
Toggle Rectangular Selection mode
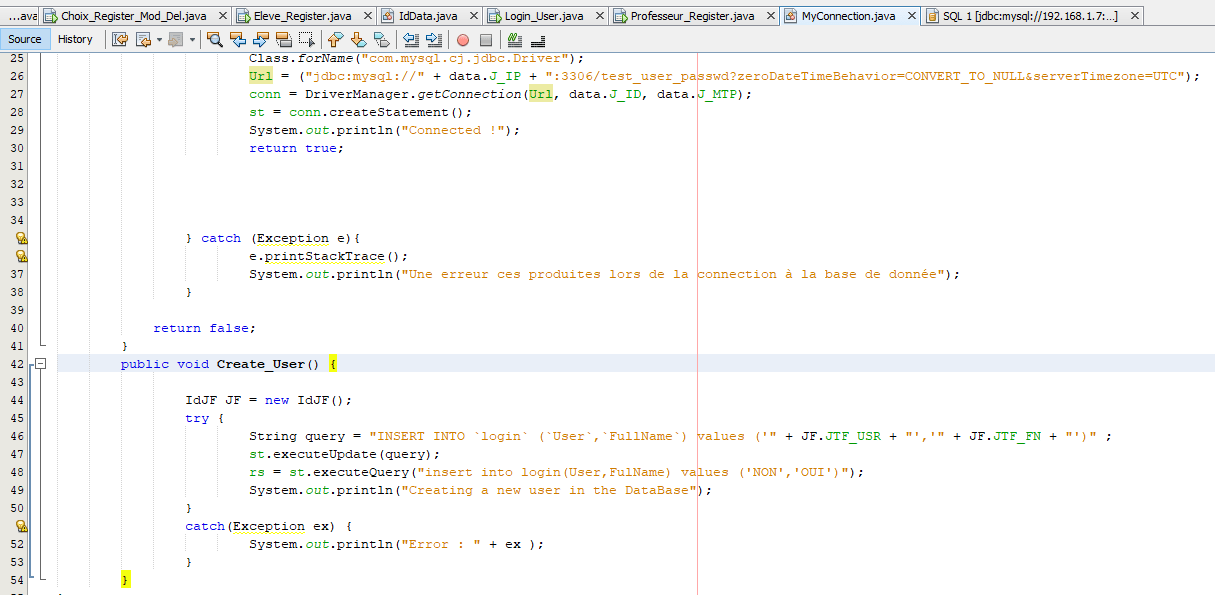coord(305,40)
